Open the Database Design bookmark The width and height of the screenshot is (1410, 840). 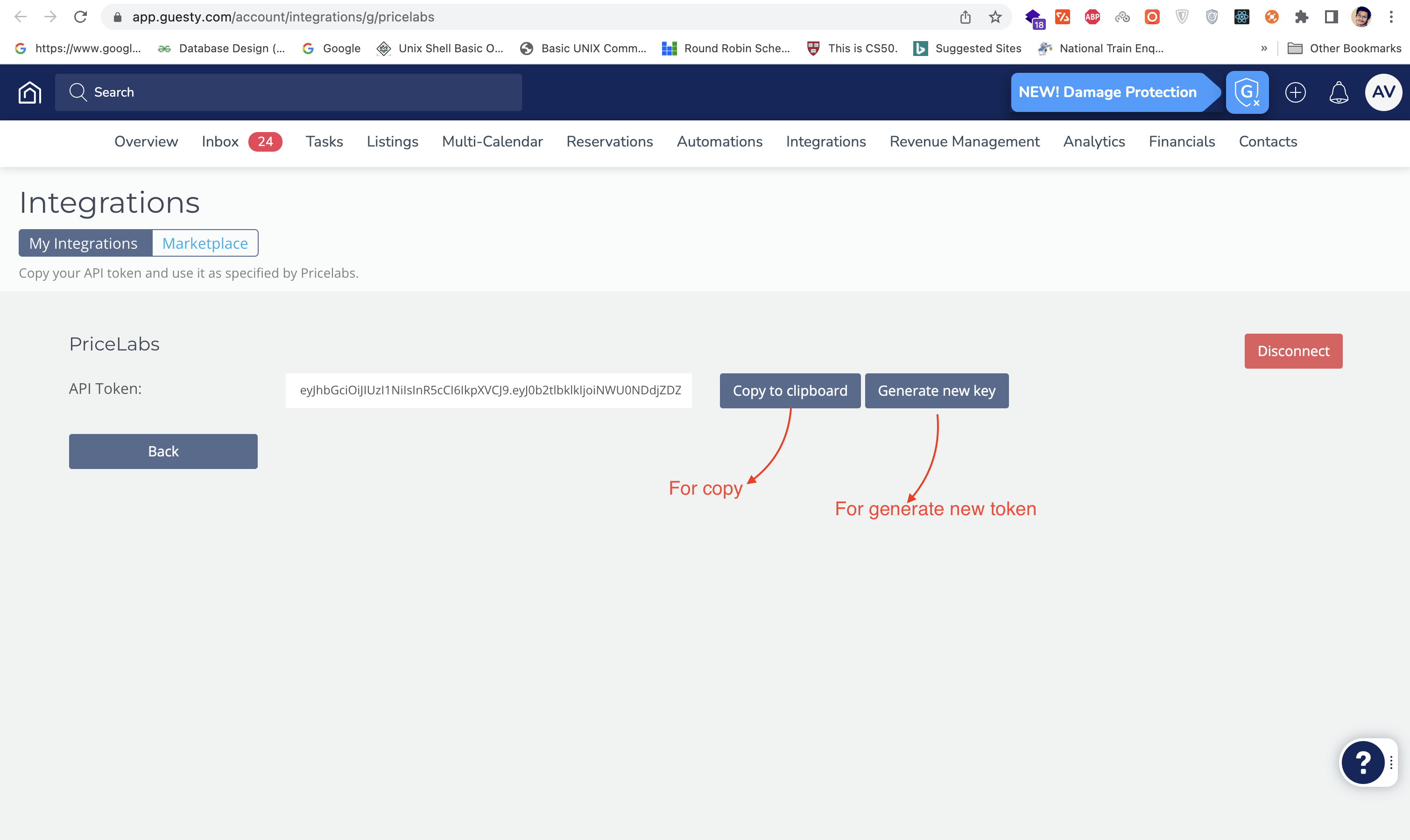coord(221,49)
